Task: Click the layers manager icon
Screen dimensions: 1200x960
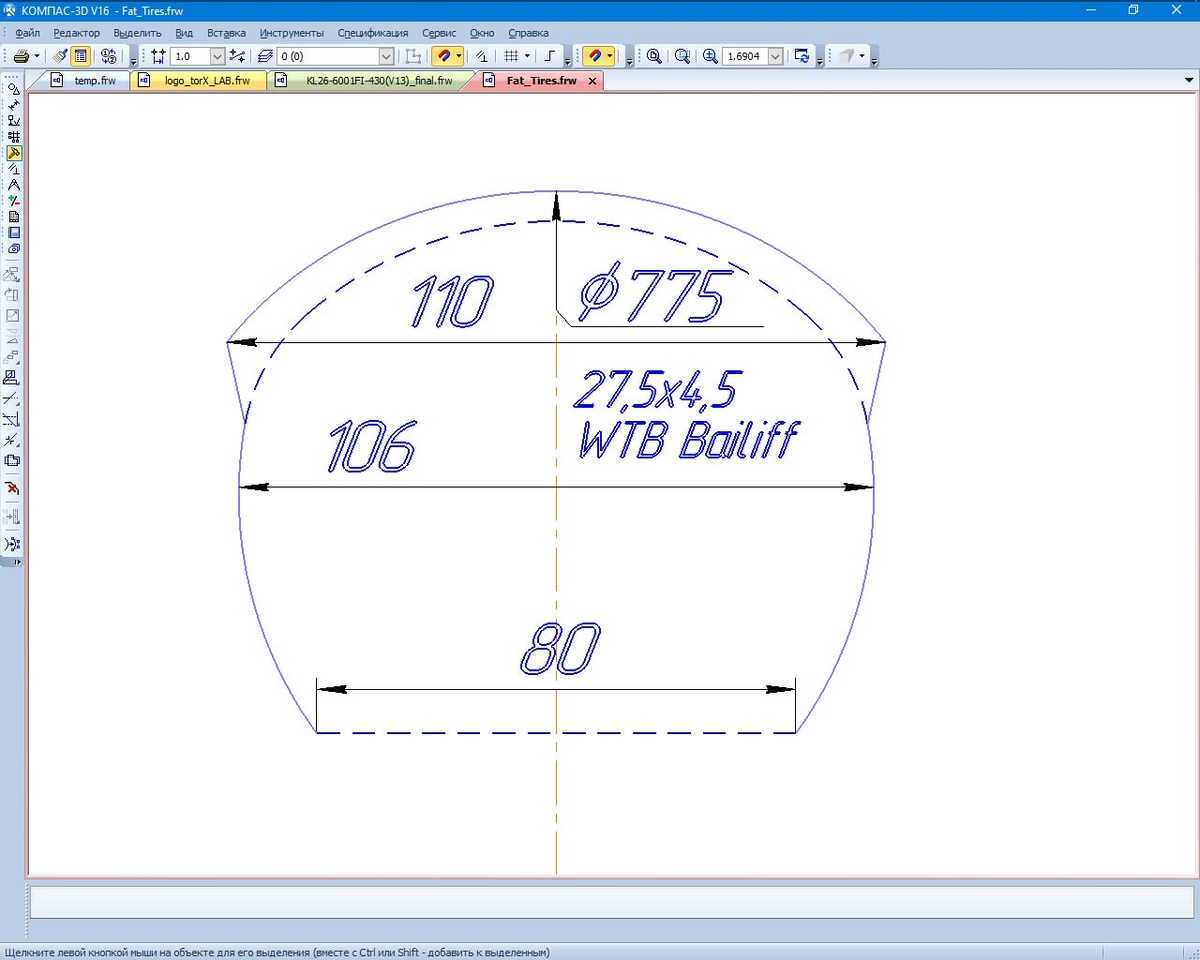Action: point(265,57)
